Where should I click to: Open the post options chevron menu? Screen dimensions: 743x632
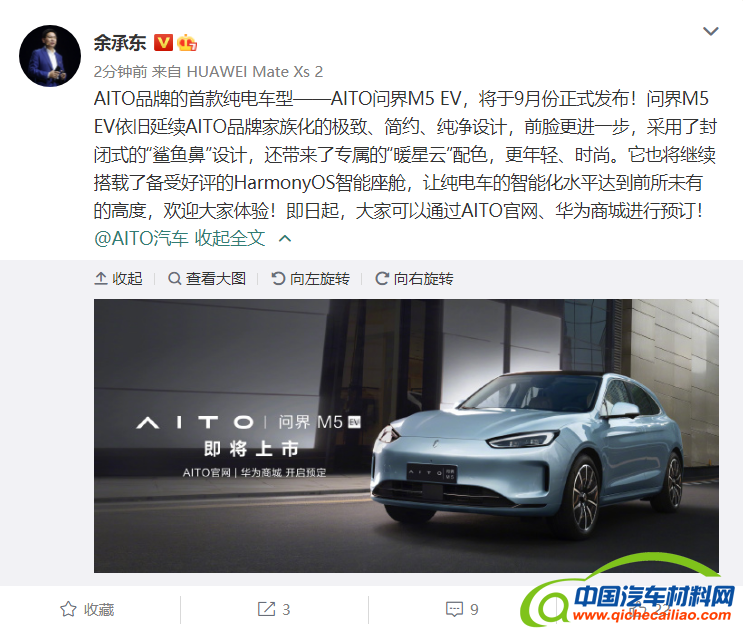tap(711, 31)
